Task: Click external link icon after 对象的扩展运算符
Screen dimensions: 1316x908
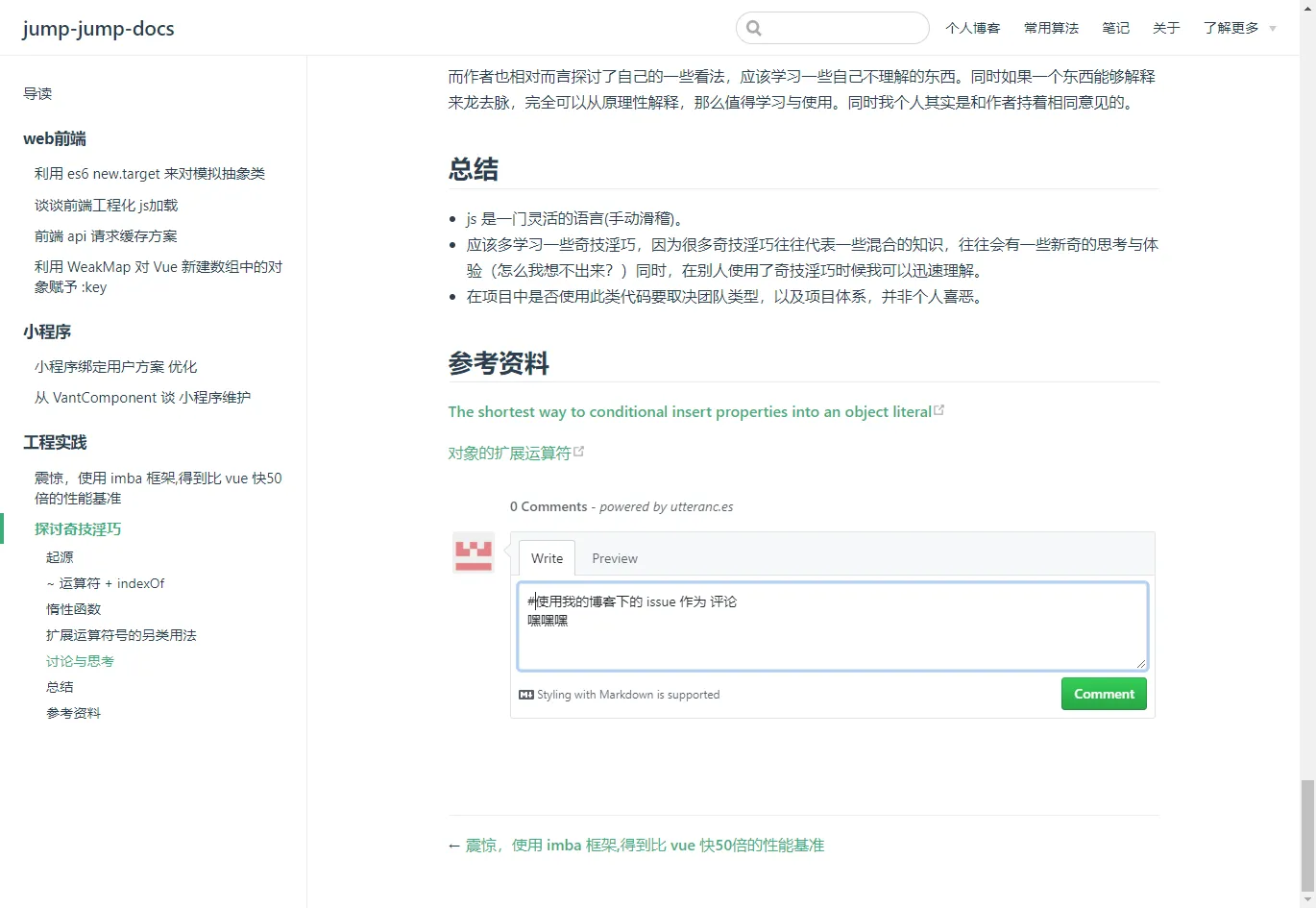Action: tap(579, 452)
